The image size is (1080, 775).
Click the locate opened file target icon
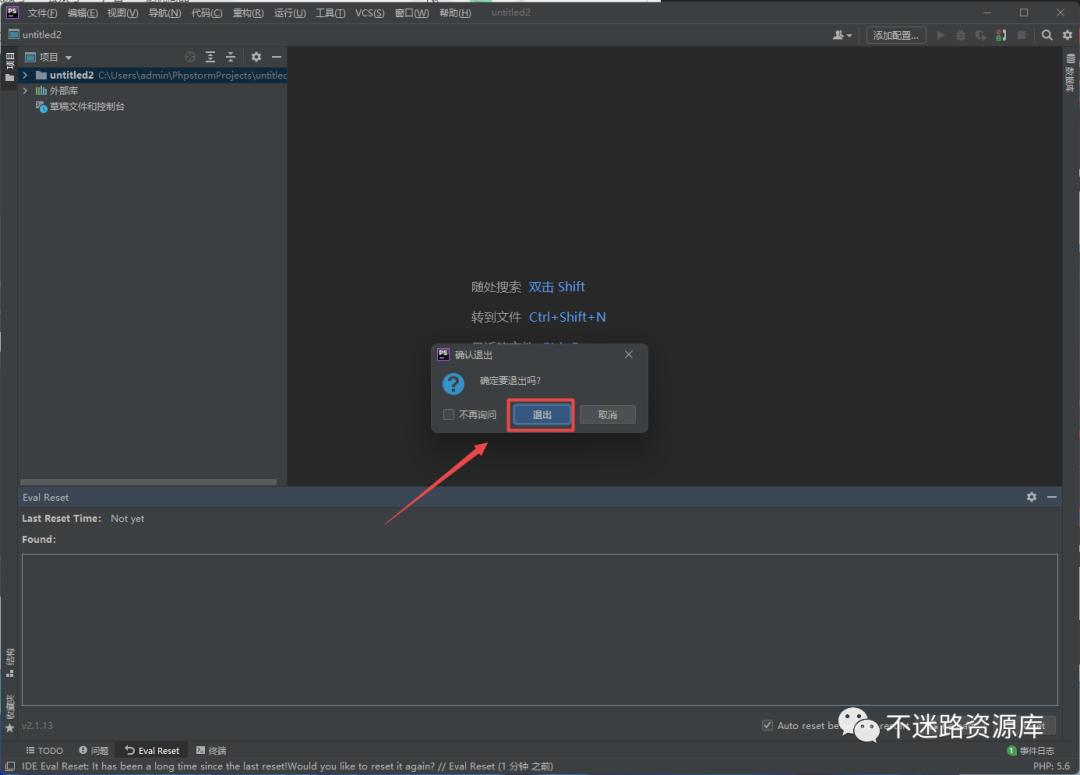pos(190,57)
